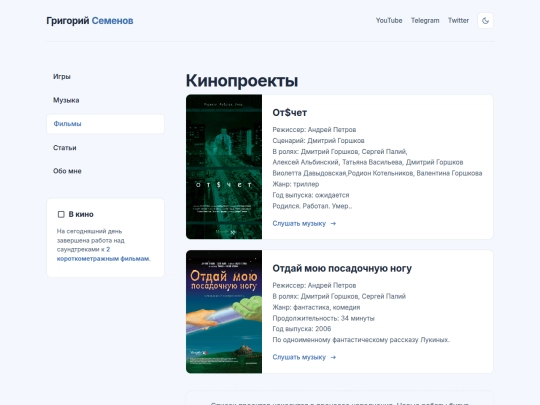Toggle dark mode with the moon icon

click(x=485, y=21)
